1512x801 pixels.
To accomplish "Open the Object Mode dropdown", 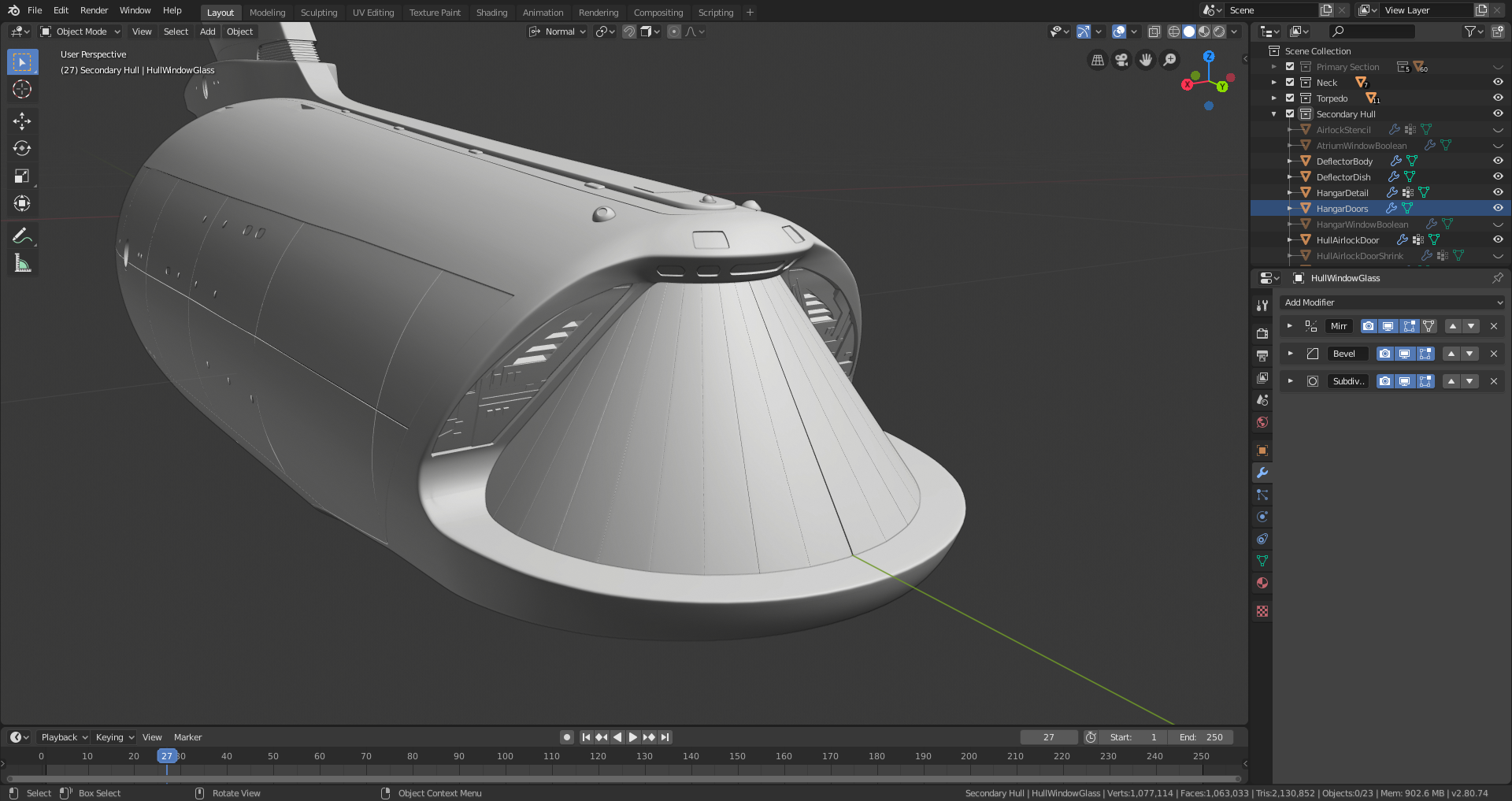I will 81,32.
